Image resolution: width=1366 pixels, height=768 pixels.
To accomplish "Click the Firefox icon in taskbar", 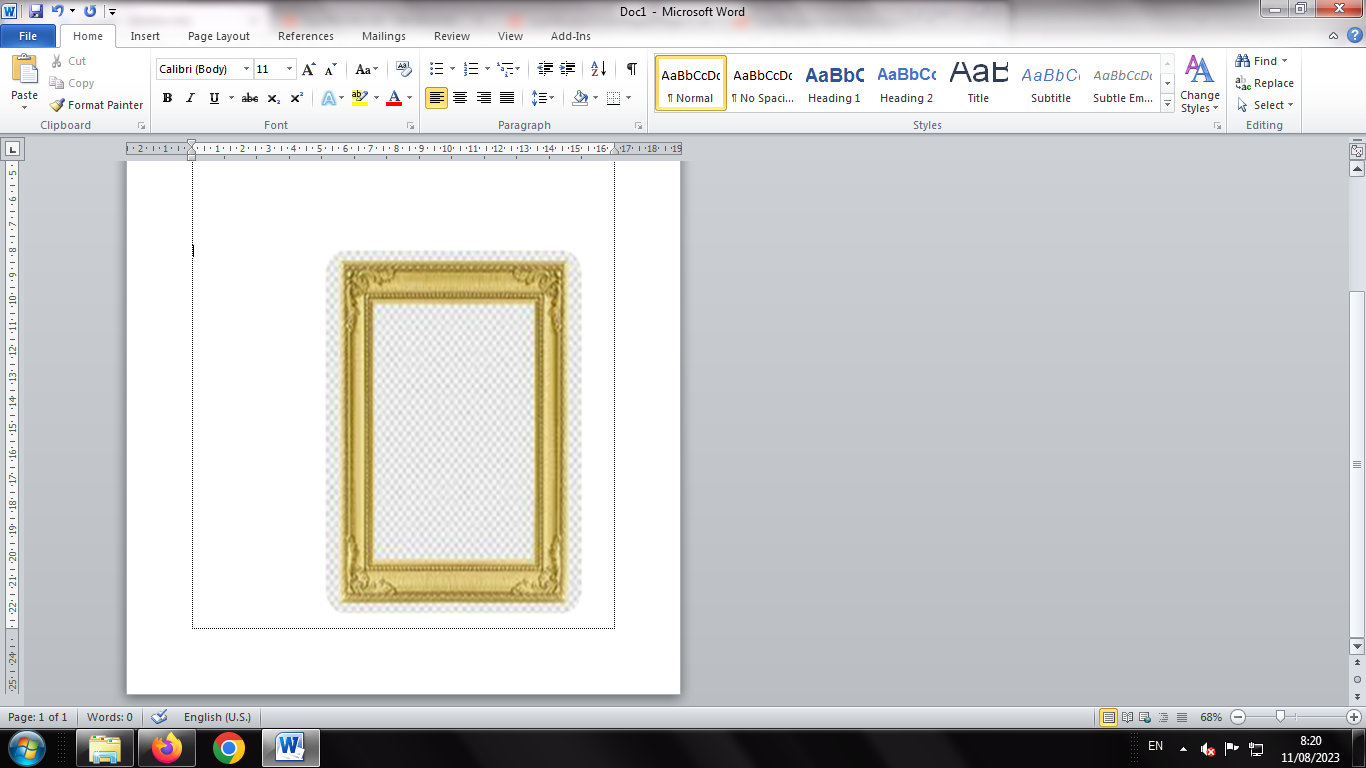I will click(167, 748).
